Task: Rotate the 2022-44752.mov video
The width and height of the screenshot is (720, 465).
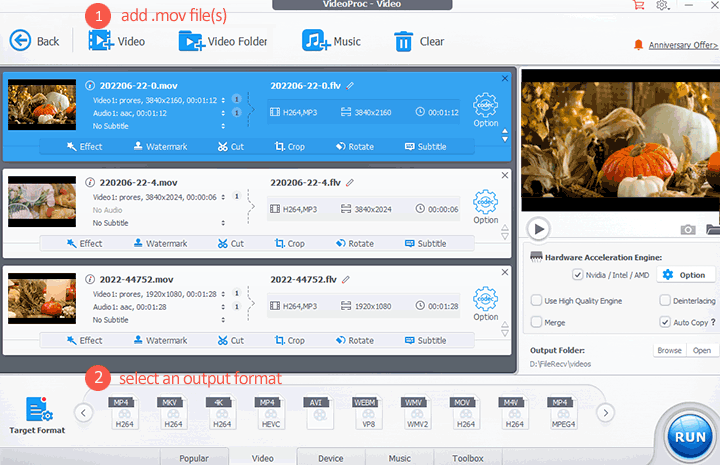Action: [x=354, y=341]
